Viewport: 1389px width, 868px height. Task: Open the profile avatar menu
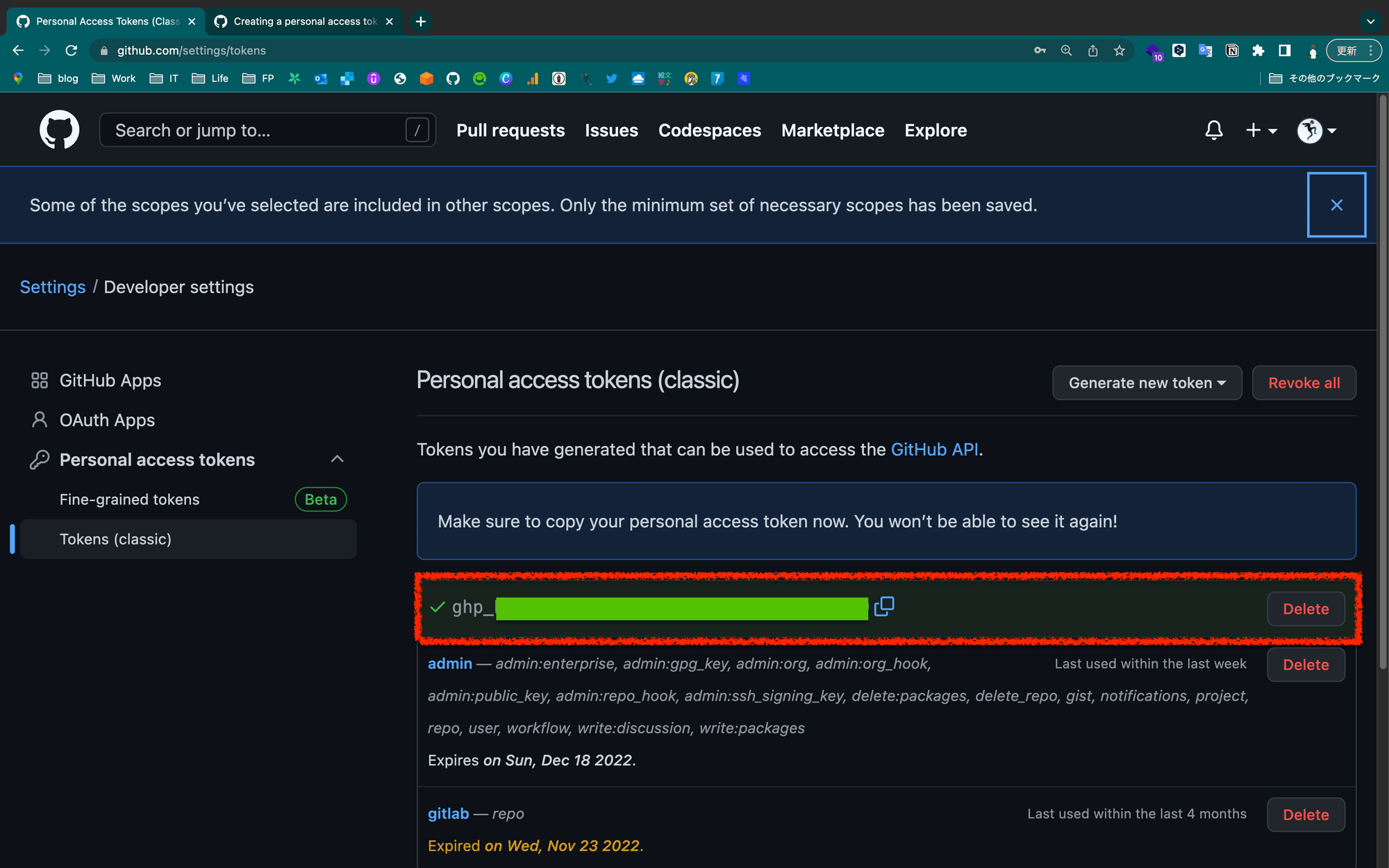coord(1317,130)
